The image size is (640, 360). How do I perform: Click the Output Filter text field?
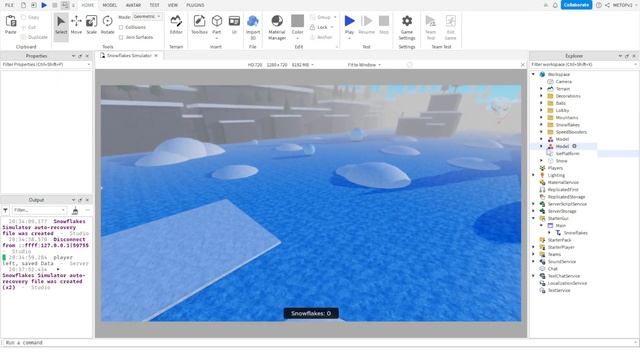pyautogui.click(x=39, y=210)
